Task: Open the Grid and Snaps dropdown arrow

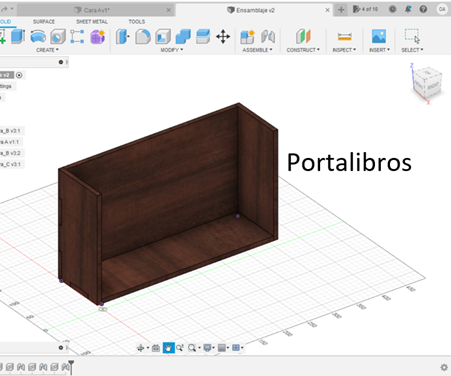Action: tap(242, 348)
